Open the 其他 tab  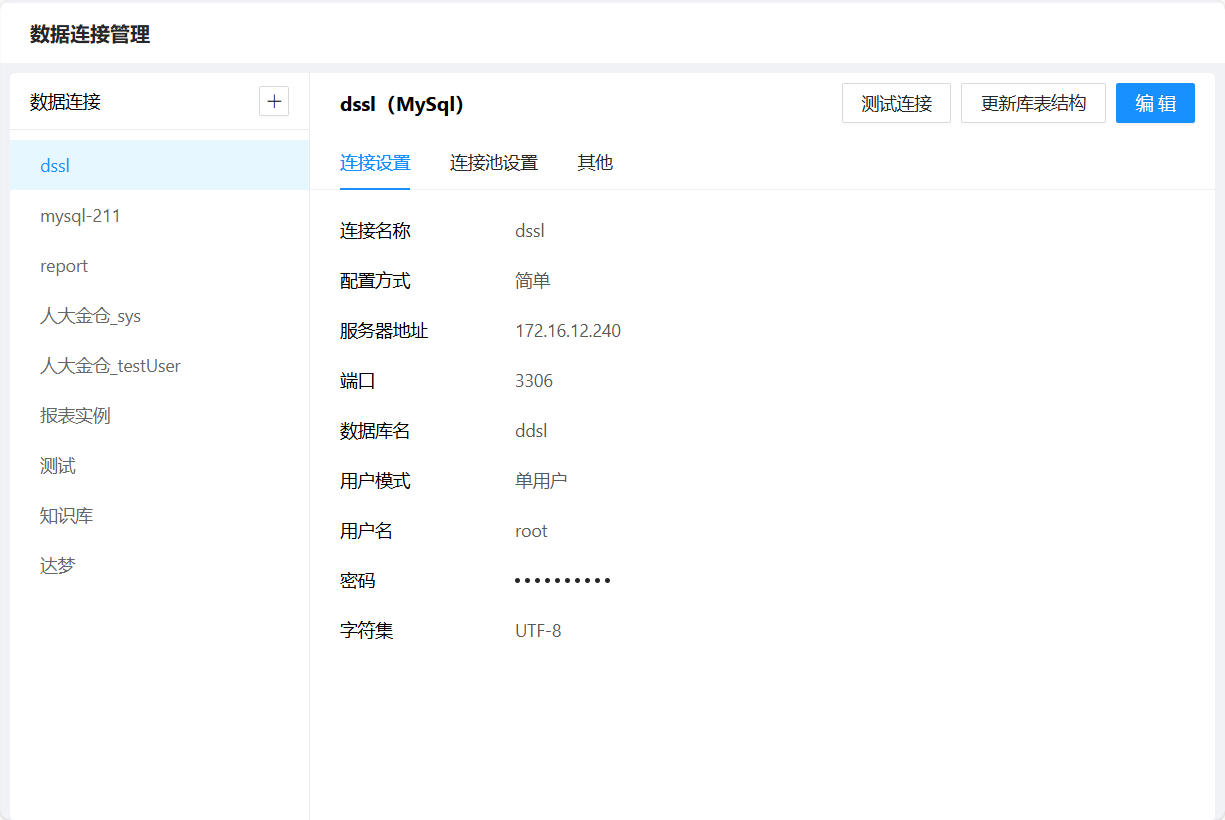595,163
